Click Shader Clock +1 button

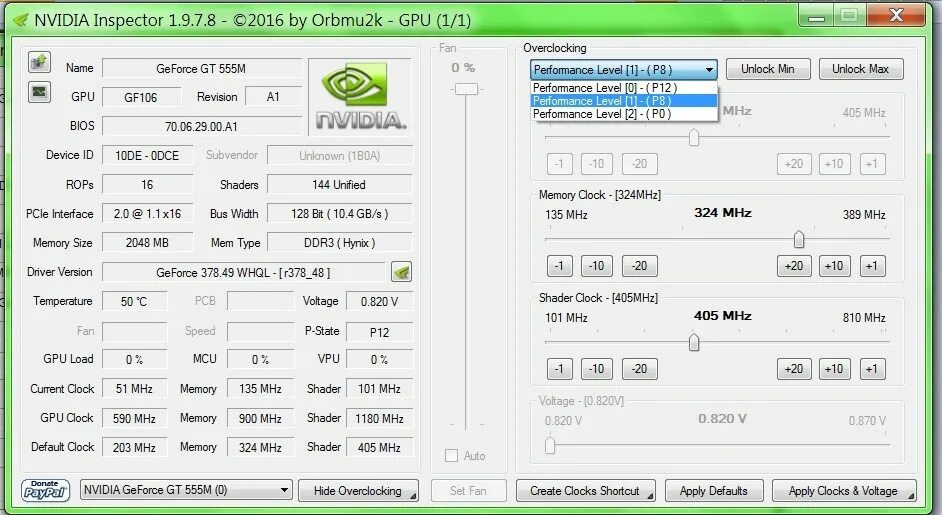(872, 368)
